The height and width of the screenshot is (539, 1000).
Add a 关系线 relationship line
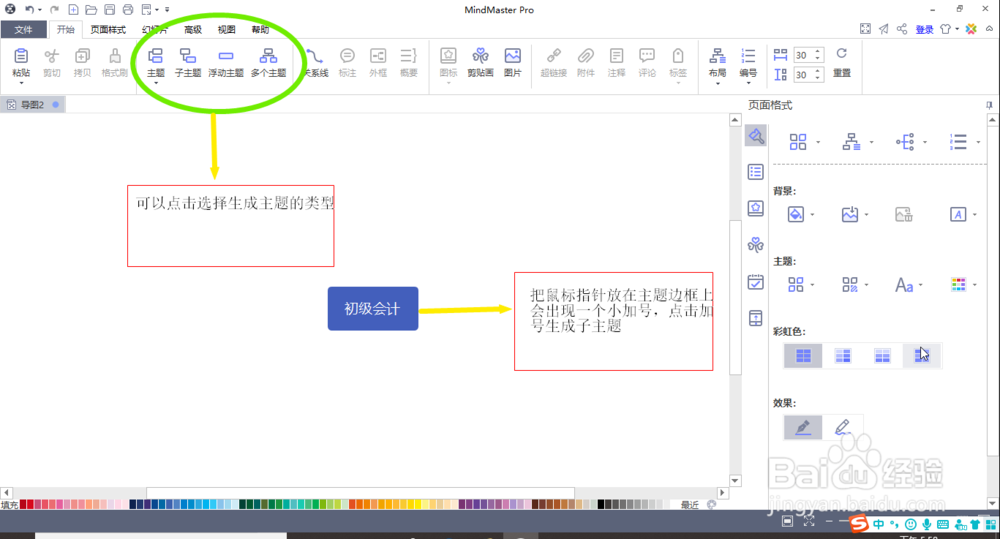[314, 63]
